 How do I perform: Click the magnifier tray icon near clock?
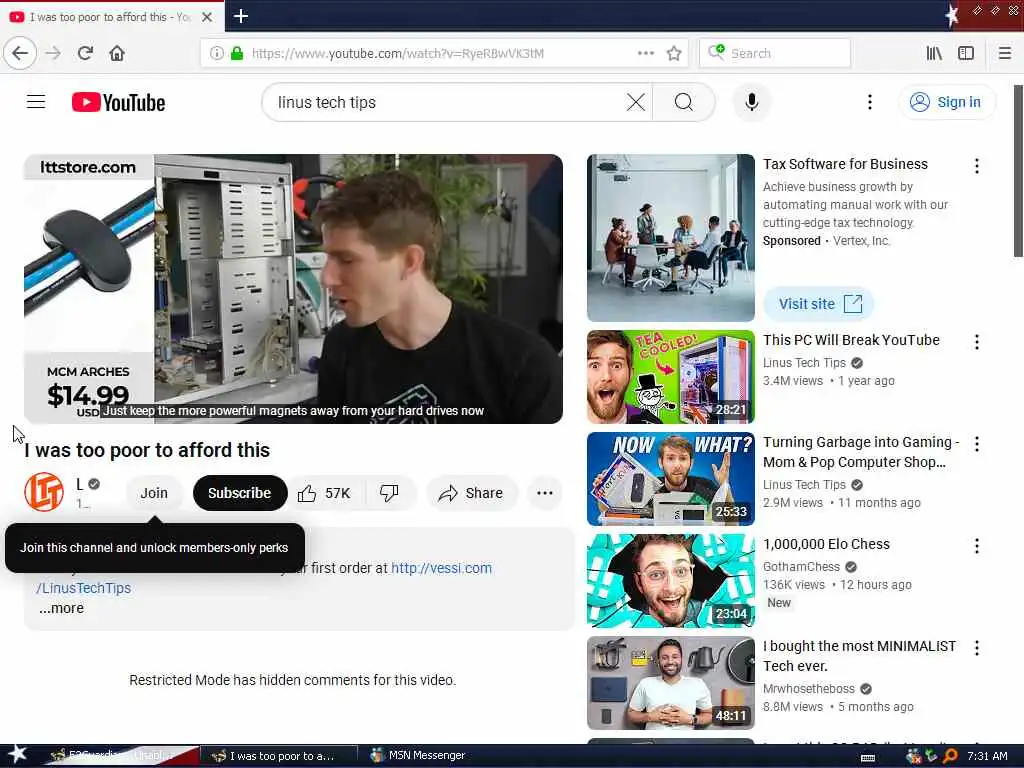[950, 756]
